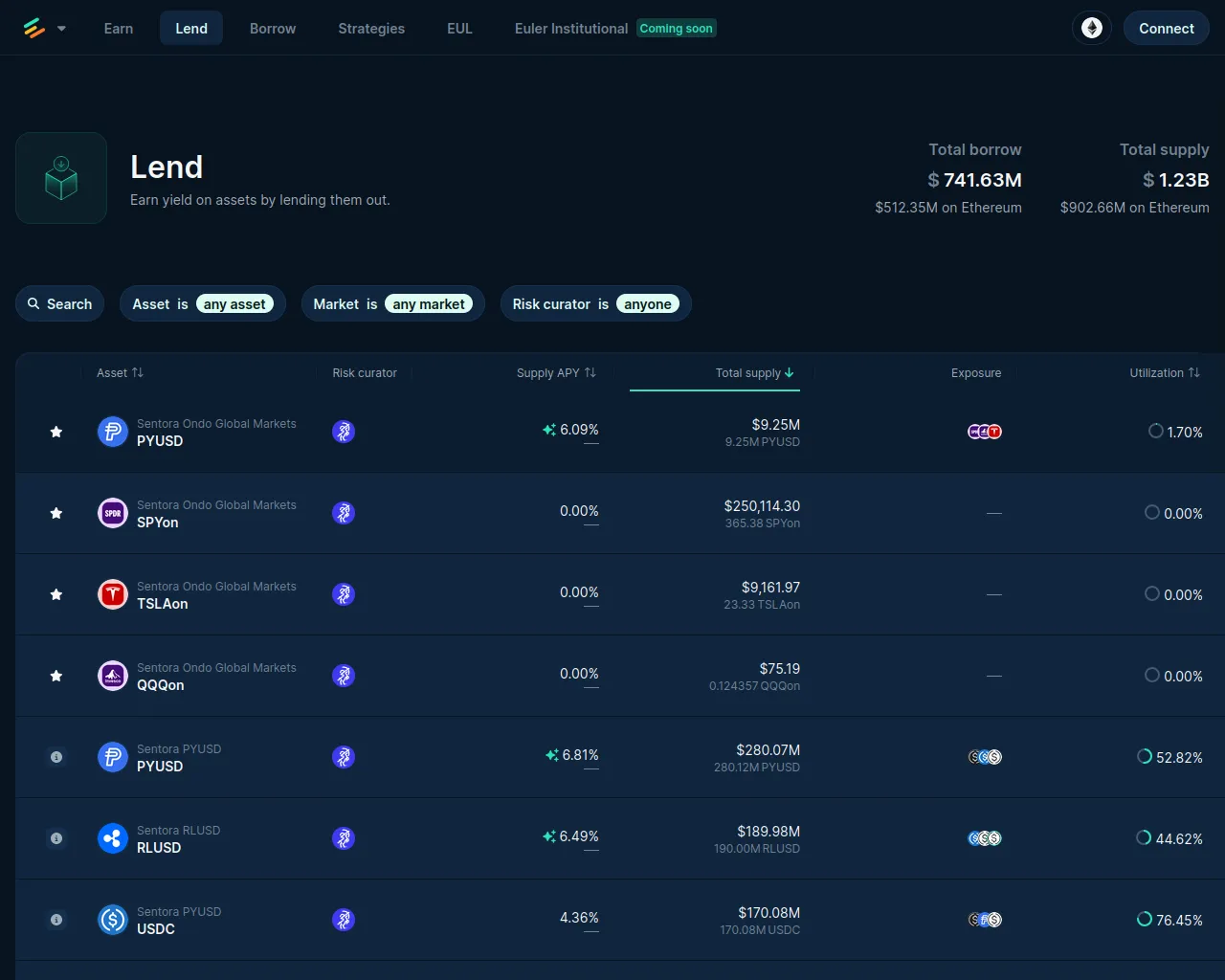The image size is (1225, 980).
Task: Click the exposure token icons on the RLUSD row
Action: pyautogui.click(x=985, y=838)
